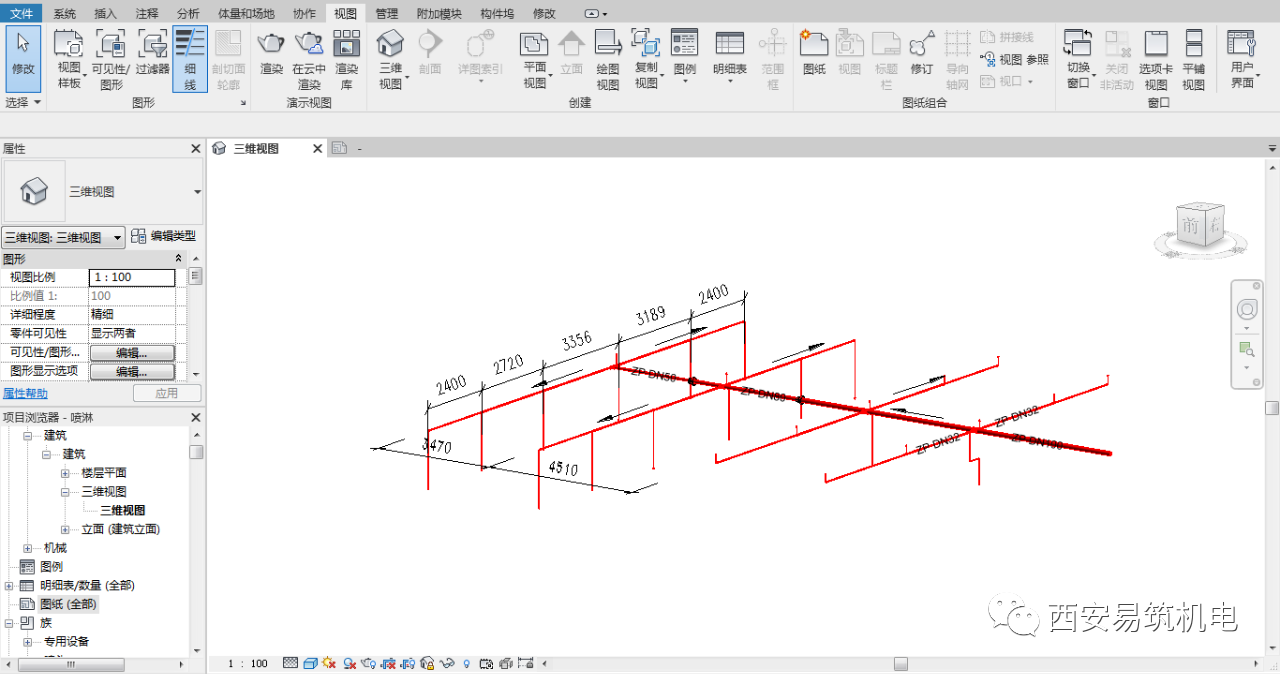Click the Tile Views (平铺视图) icon
This screenshot has height=674, width=1280.
click(x=1193, y=58)
